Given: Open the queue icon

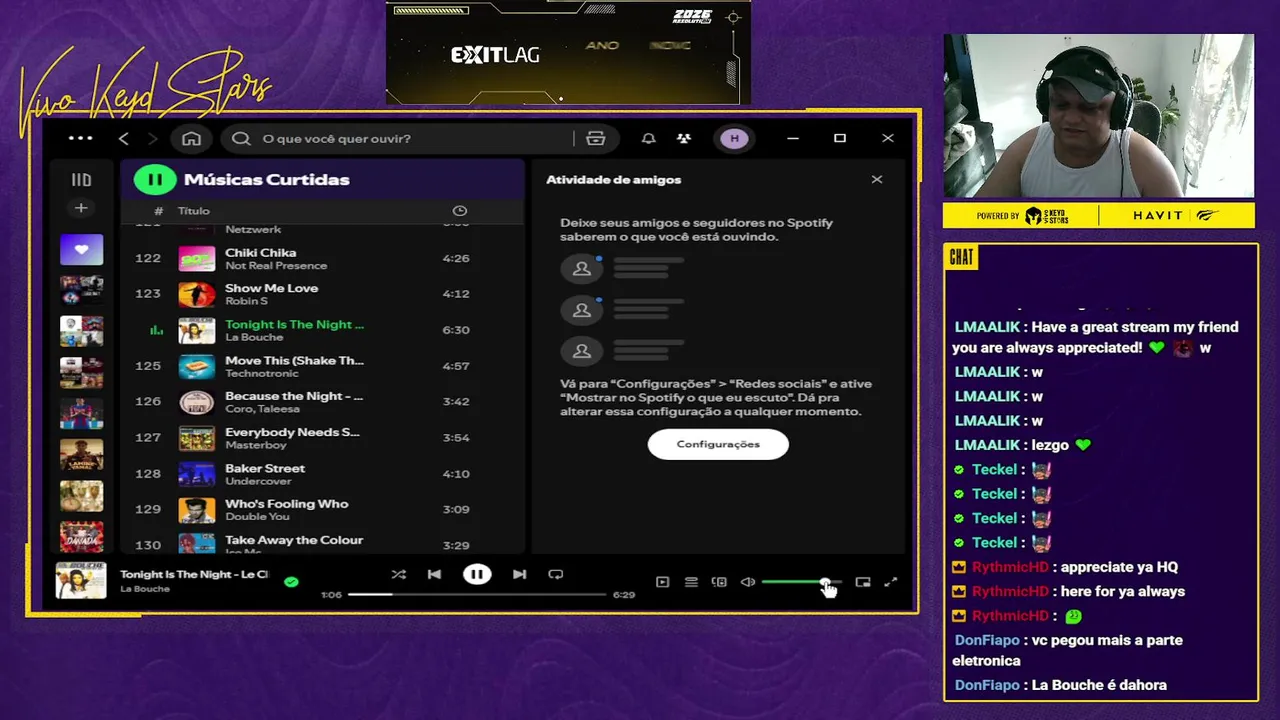Looking at the screenshot, I should (x=691, y=582).
